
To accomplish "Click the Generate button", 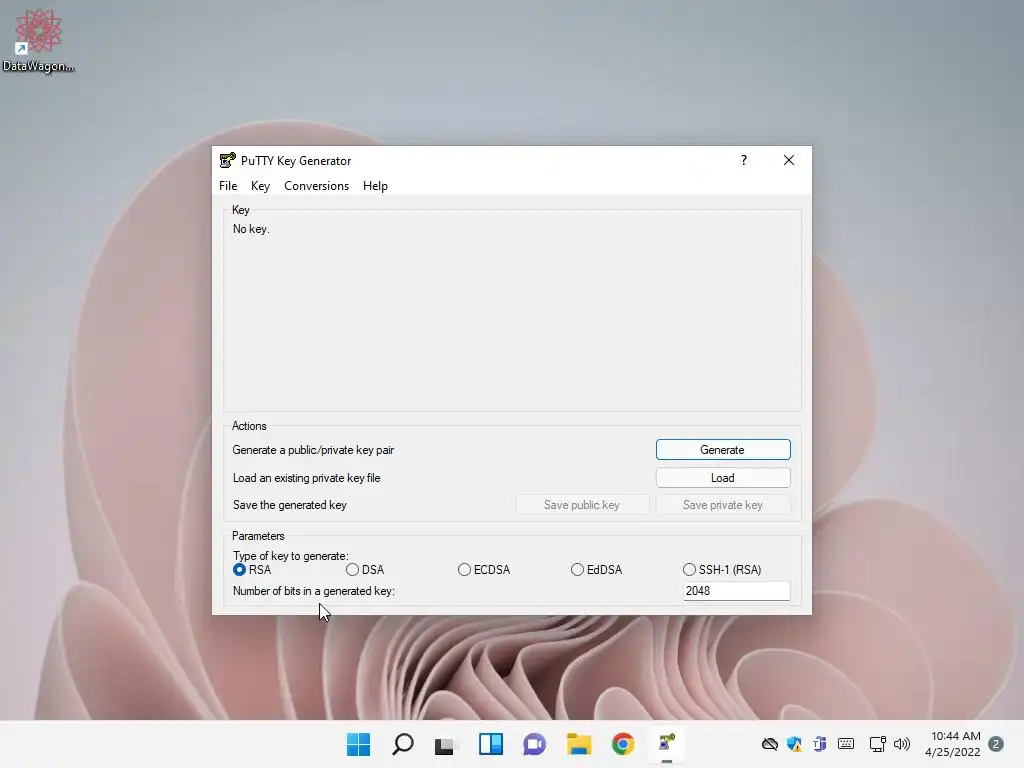I will tap(723, 450).
